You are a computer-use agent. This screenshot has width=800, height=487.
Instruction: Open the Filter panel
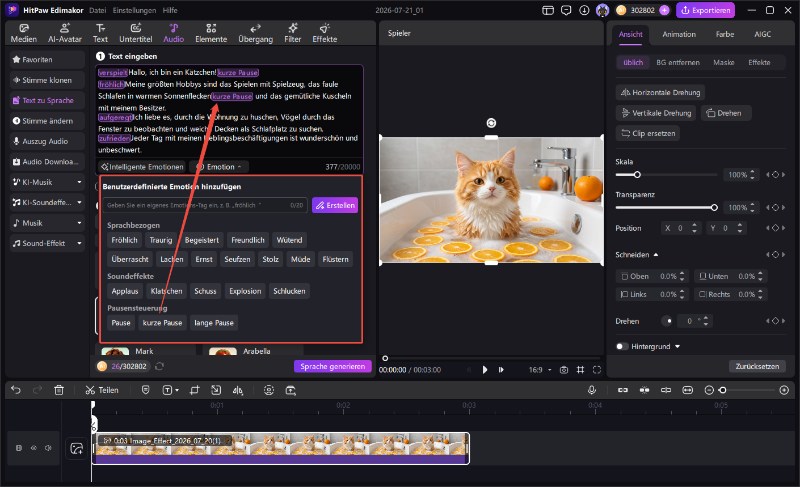(292, 33)
